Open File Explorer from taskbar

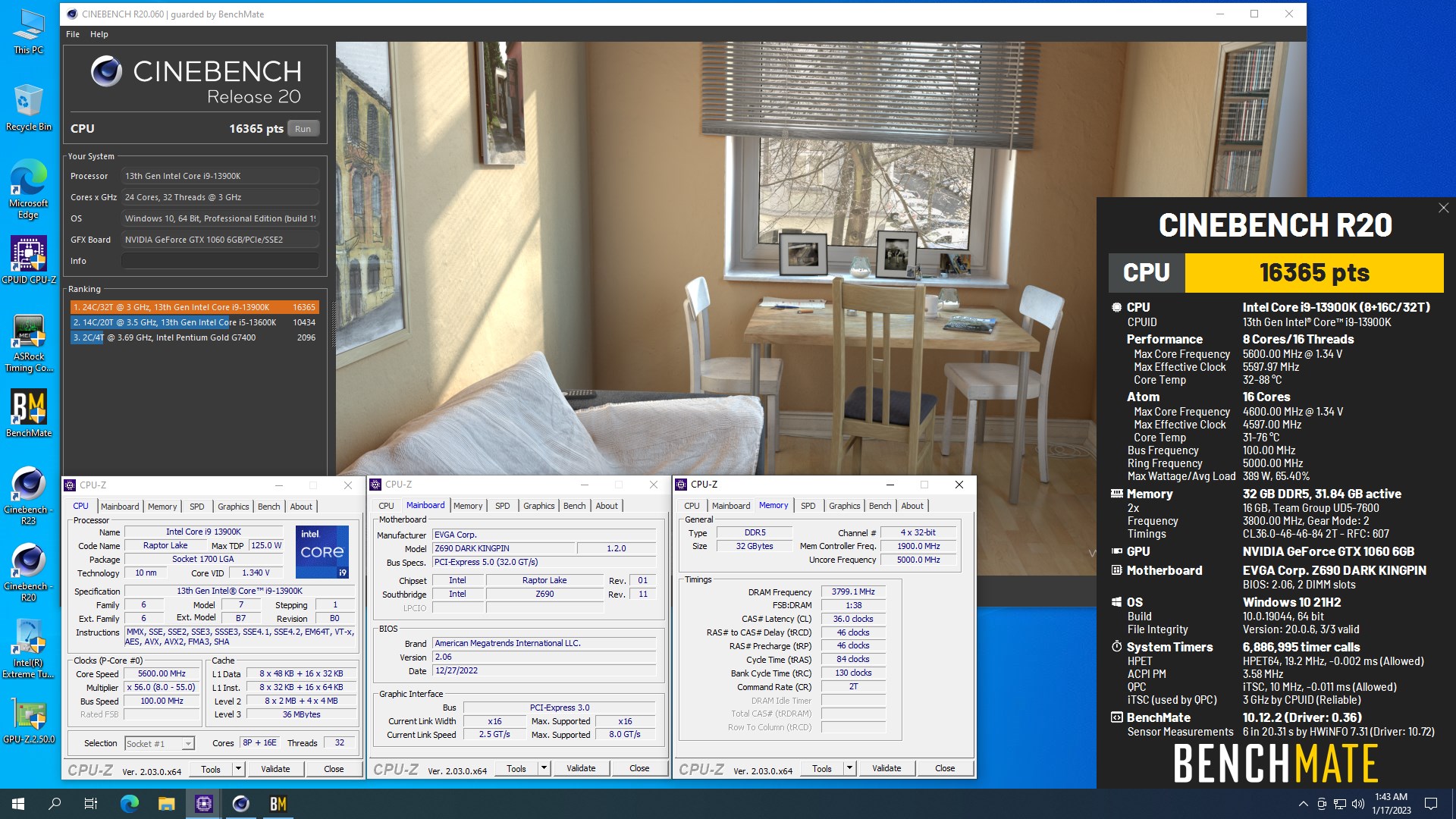[x=167, y=804]
